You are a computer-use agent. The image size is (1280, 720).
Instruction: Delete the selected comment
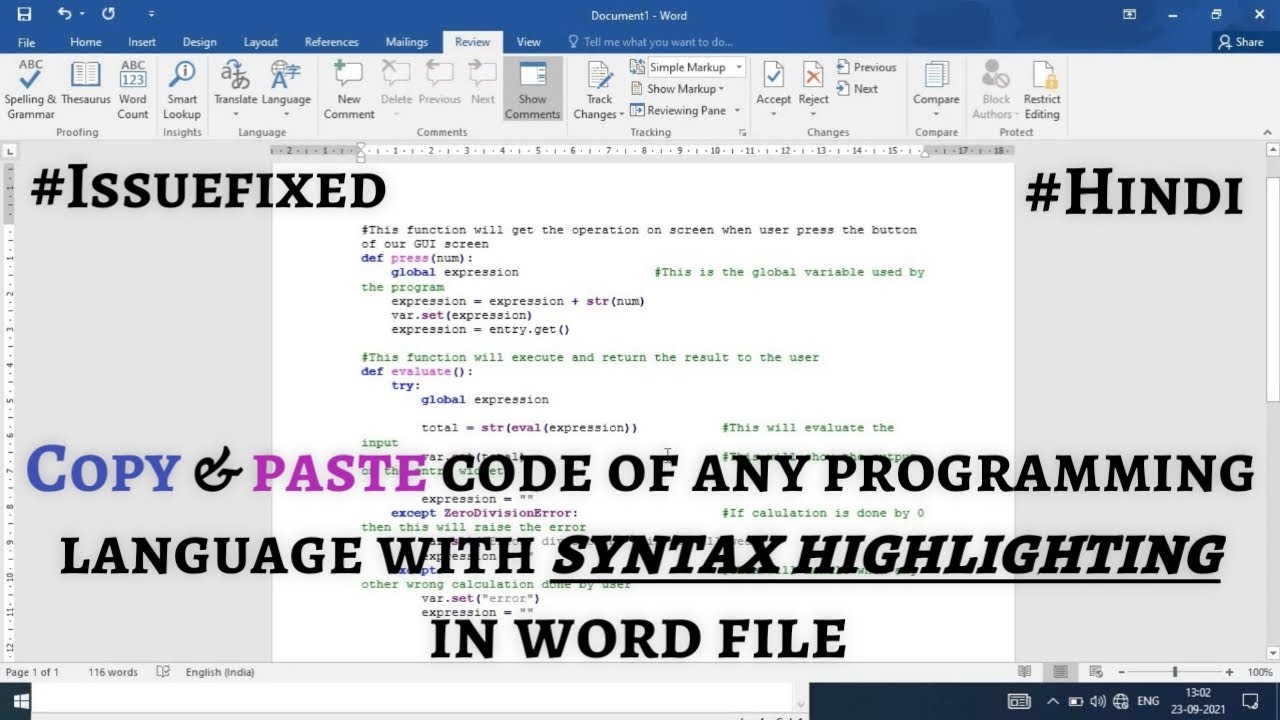[396, 90]
